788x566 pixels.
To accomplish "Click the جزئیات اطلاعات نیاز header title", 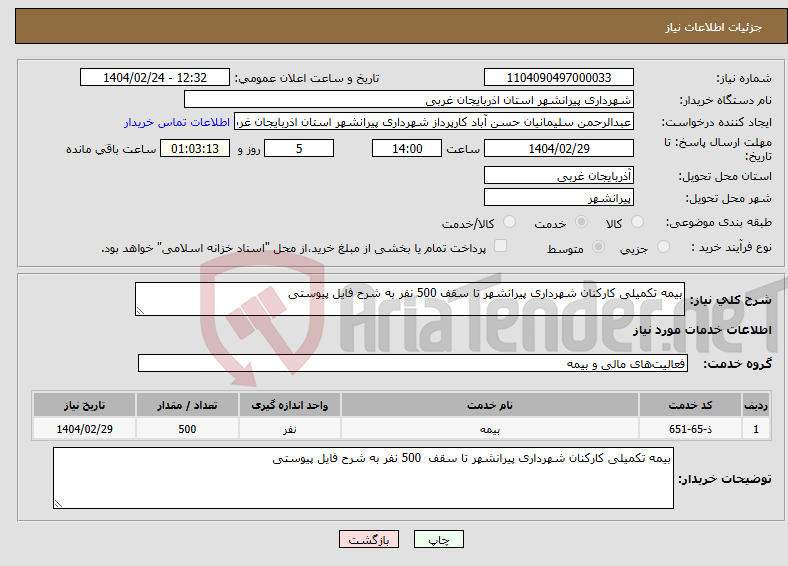I will click(714, 27).
